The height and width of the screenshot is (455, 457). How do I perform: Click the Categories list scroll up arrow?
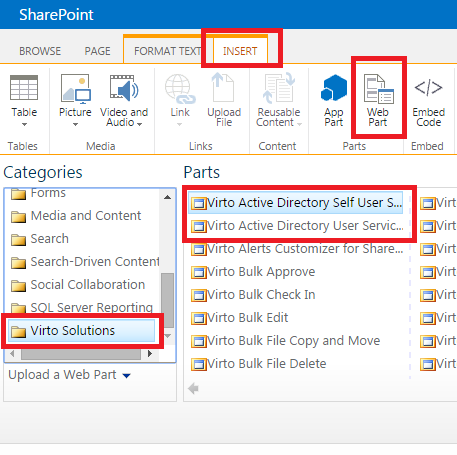168,197
